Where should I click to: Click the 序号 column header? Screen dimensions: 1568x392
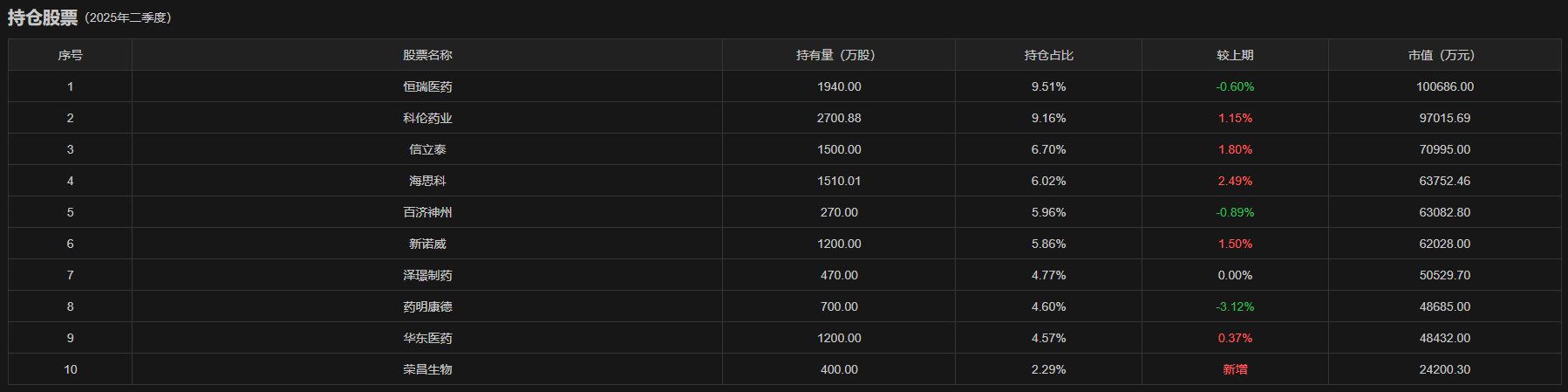(71, 55)
